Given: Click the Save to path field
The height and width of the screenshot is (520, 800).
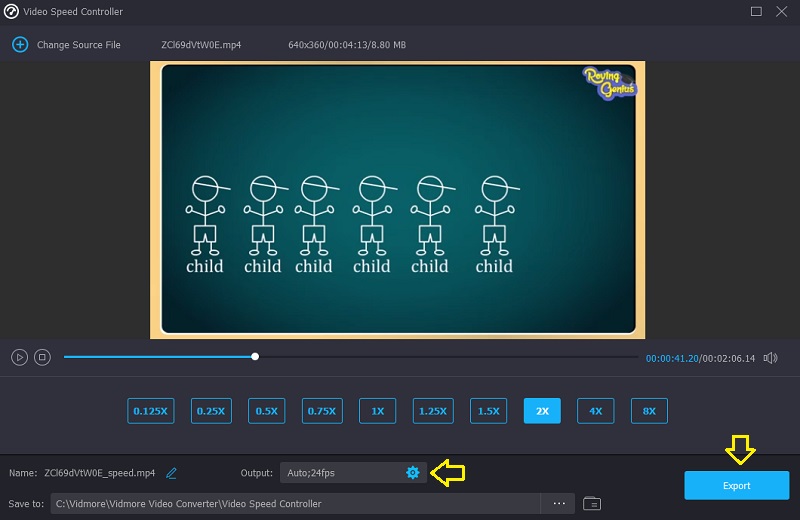Looking at the screenshot, I should coord(295,503).
